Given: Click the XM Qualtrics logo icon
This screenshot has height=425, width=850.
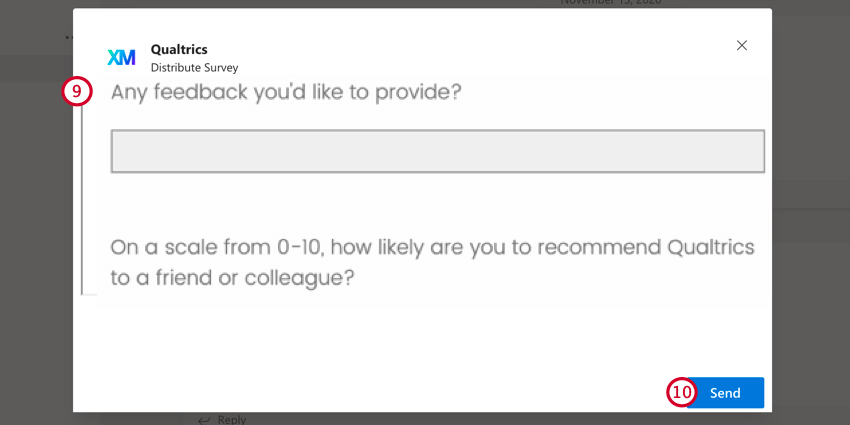Looking at the screenshot, I should coord(121,57).
